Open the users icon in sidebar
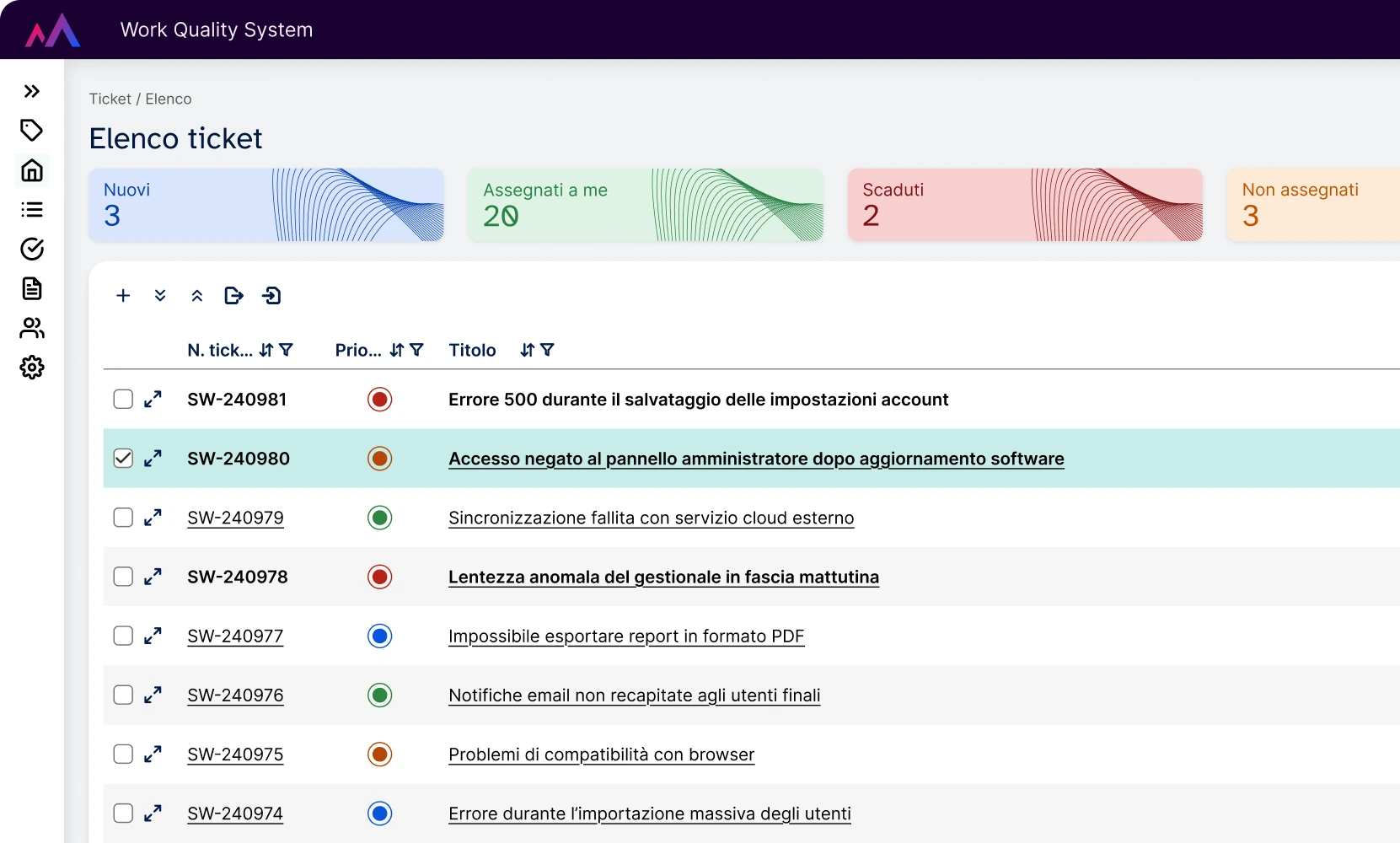This screenshot has height=843, width=1400. coord(32,328)
